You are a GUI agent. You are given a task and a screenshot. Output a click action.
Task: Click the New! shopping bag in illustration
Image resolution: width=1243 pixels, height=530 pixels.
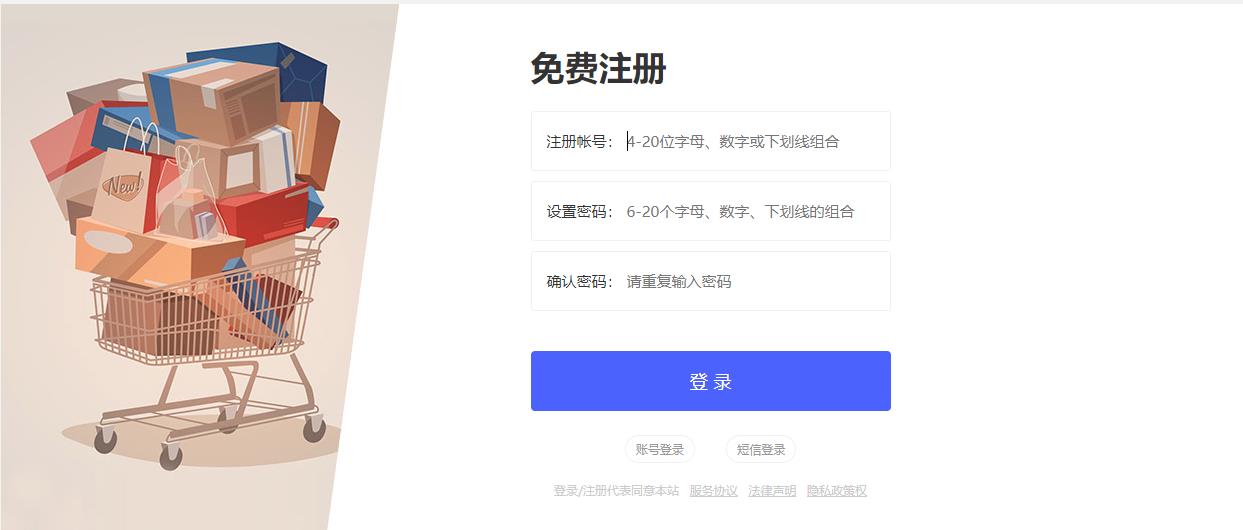pos(126,185)
